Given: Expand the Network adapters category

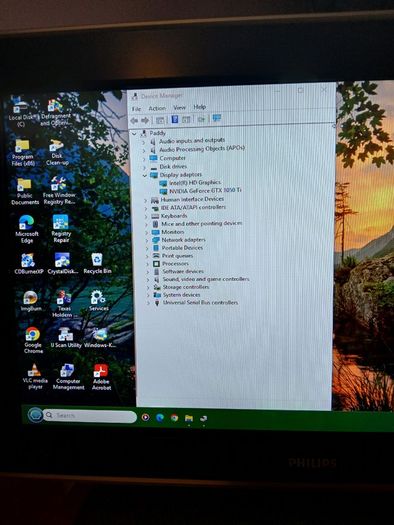Looking at the screenshot, I should tap(146, 240).
